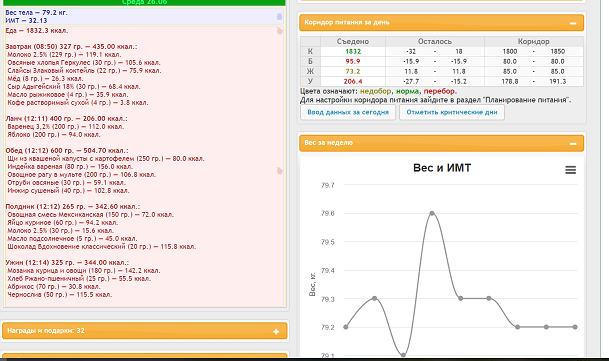
Task: Click the Инжир сушеный entry
Action: [x=68, y=190]
